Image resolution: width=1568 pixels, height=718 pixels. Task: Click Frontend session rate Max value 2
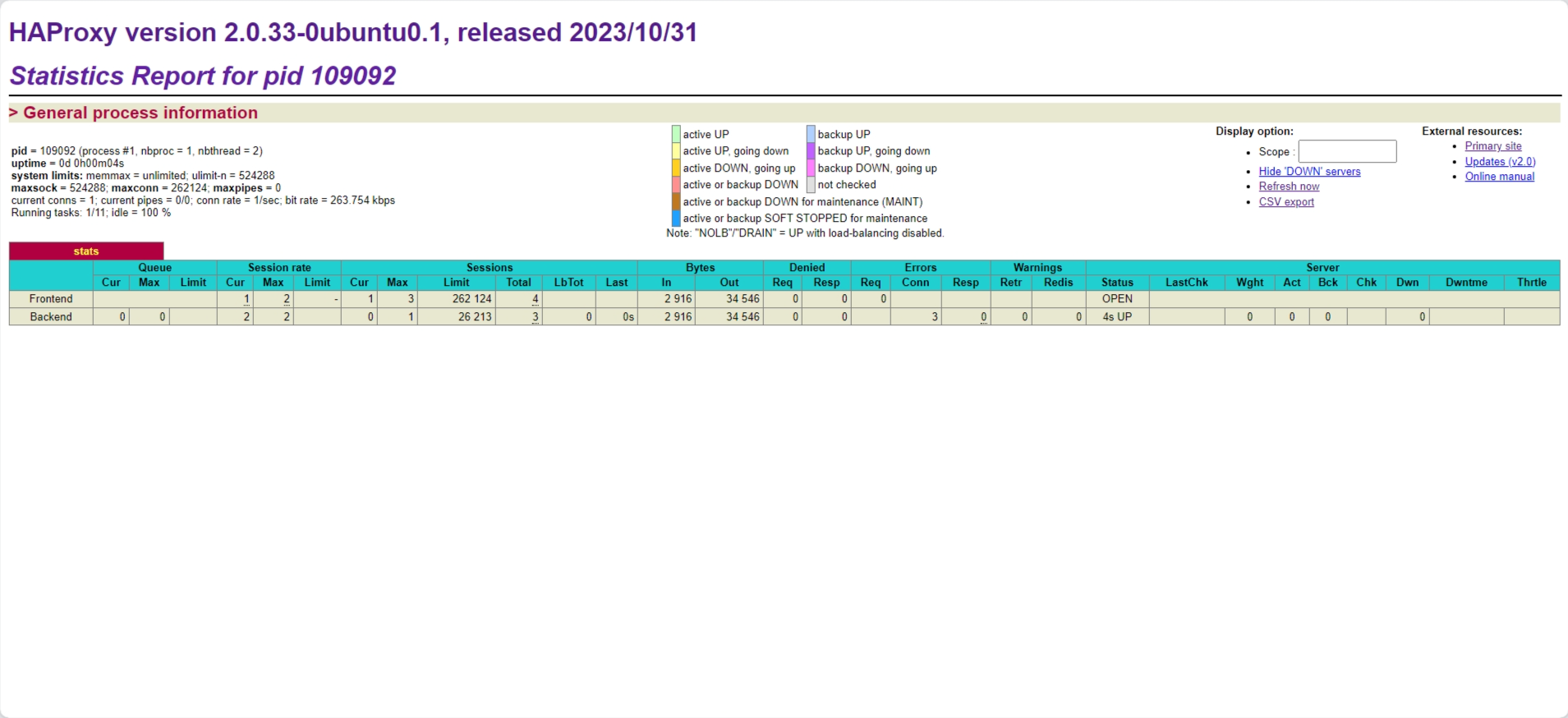point(287,299)
